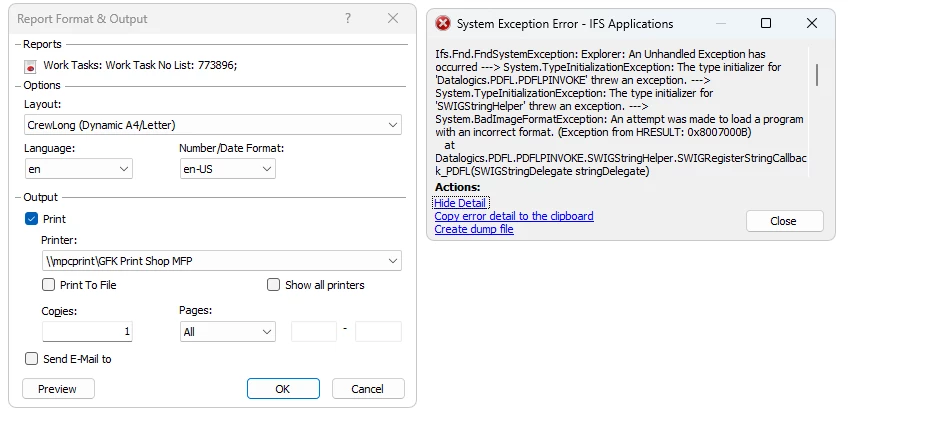Enable Send E-Mail to checkbox

pos(31,359)
